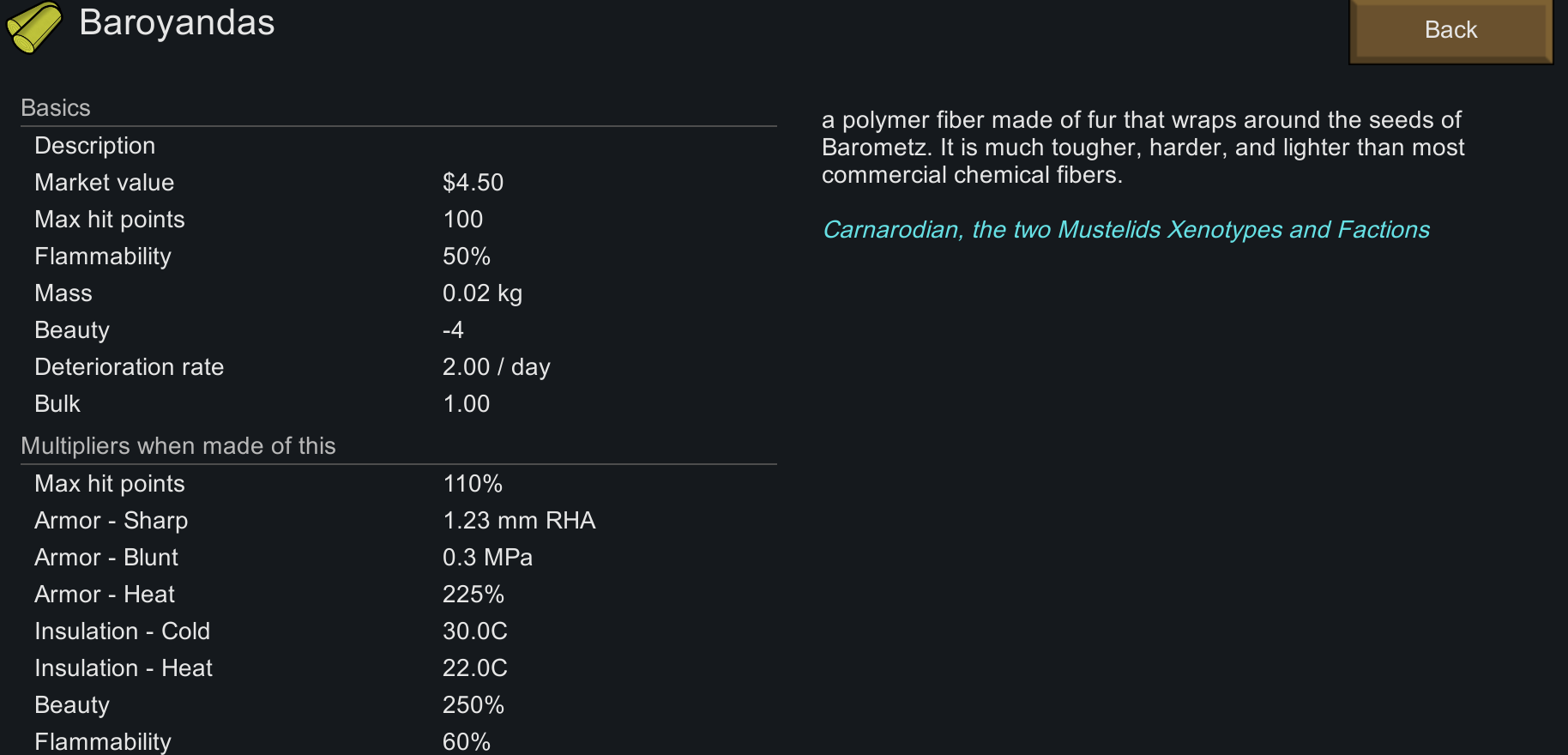Open the Carnarodian mod source link
Screen dimensions: 1568x755
1125,230
